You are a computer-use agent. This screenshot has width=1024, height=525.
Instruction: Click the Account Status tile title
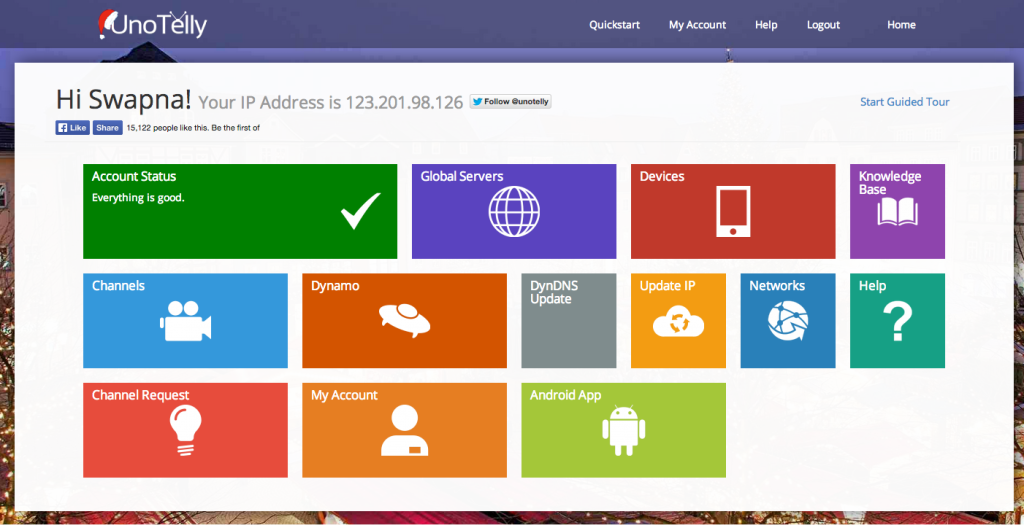(134, 176)
